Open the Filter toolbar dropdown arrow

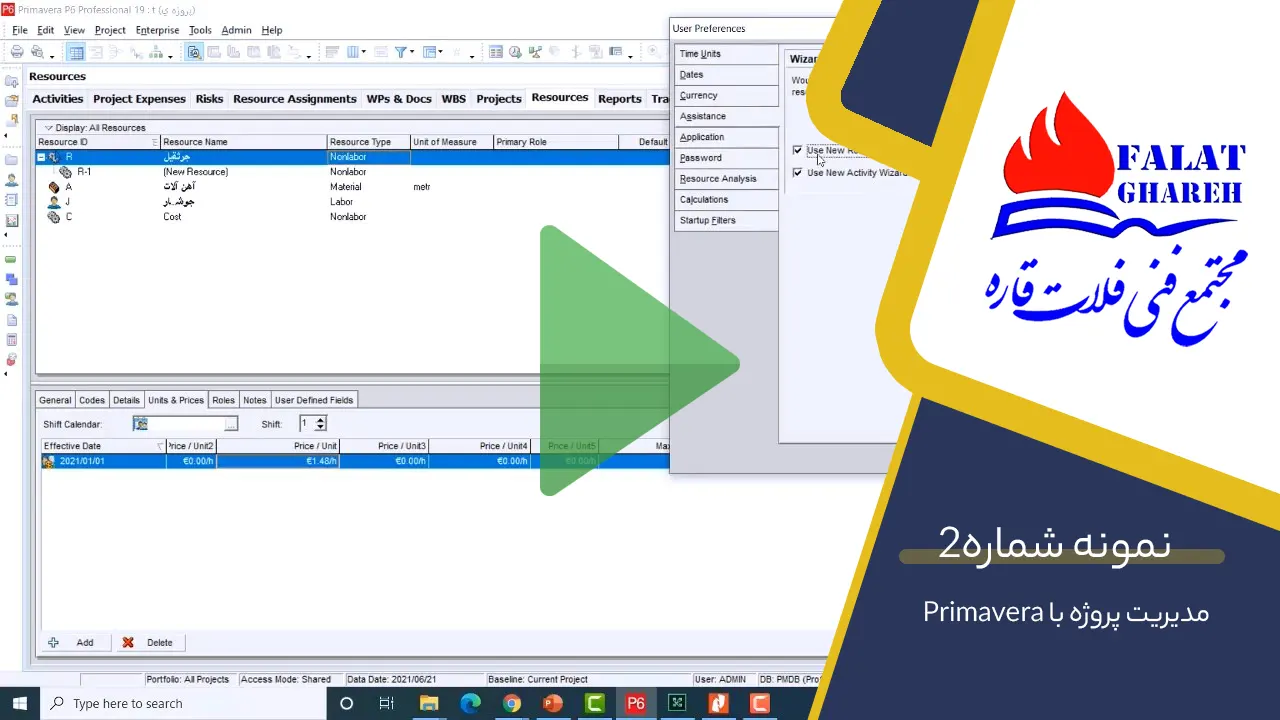[x=412, y=52]
